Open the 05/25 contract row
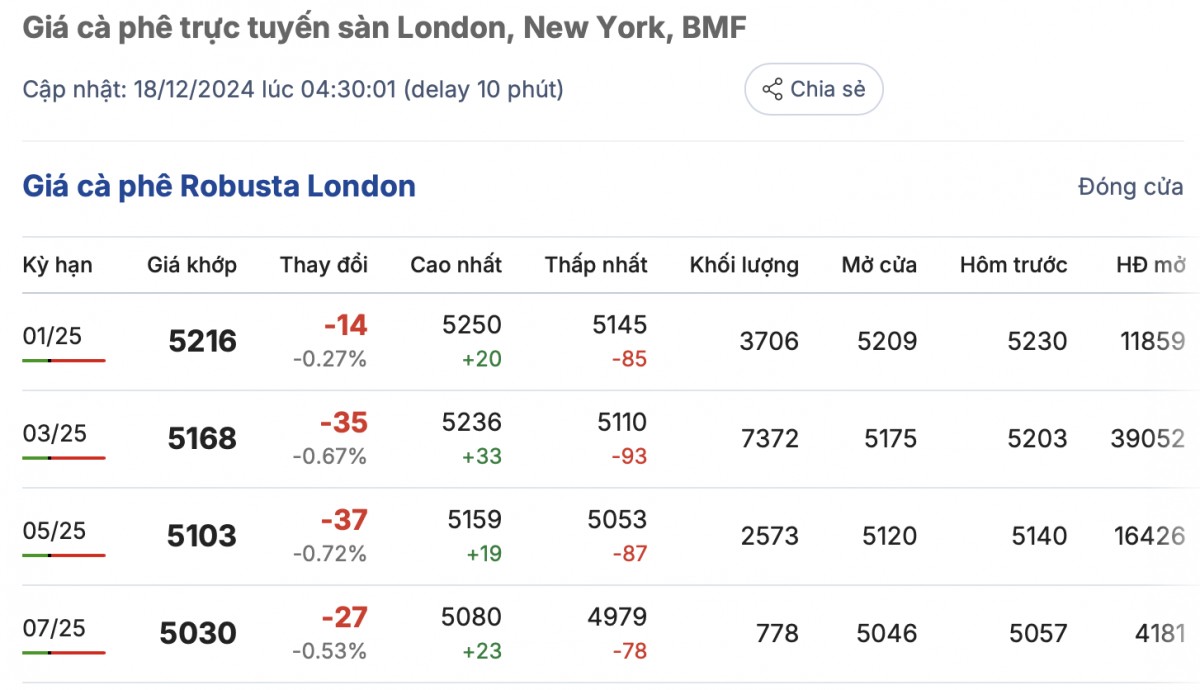Screen dimensions: 1200x690 55,530
